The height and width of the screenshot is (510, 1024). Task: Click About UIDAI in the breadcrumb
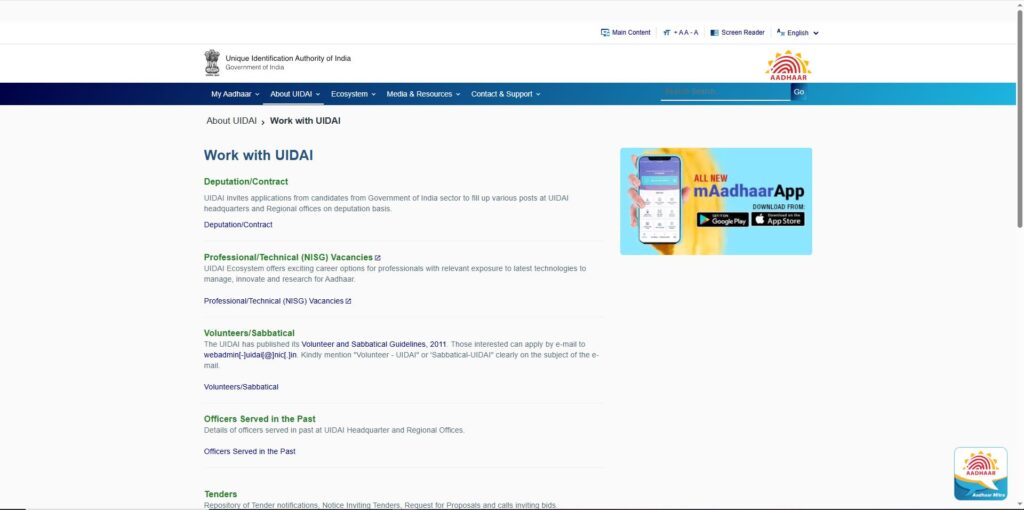coord(231,121)
